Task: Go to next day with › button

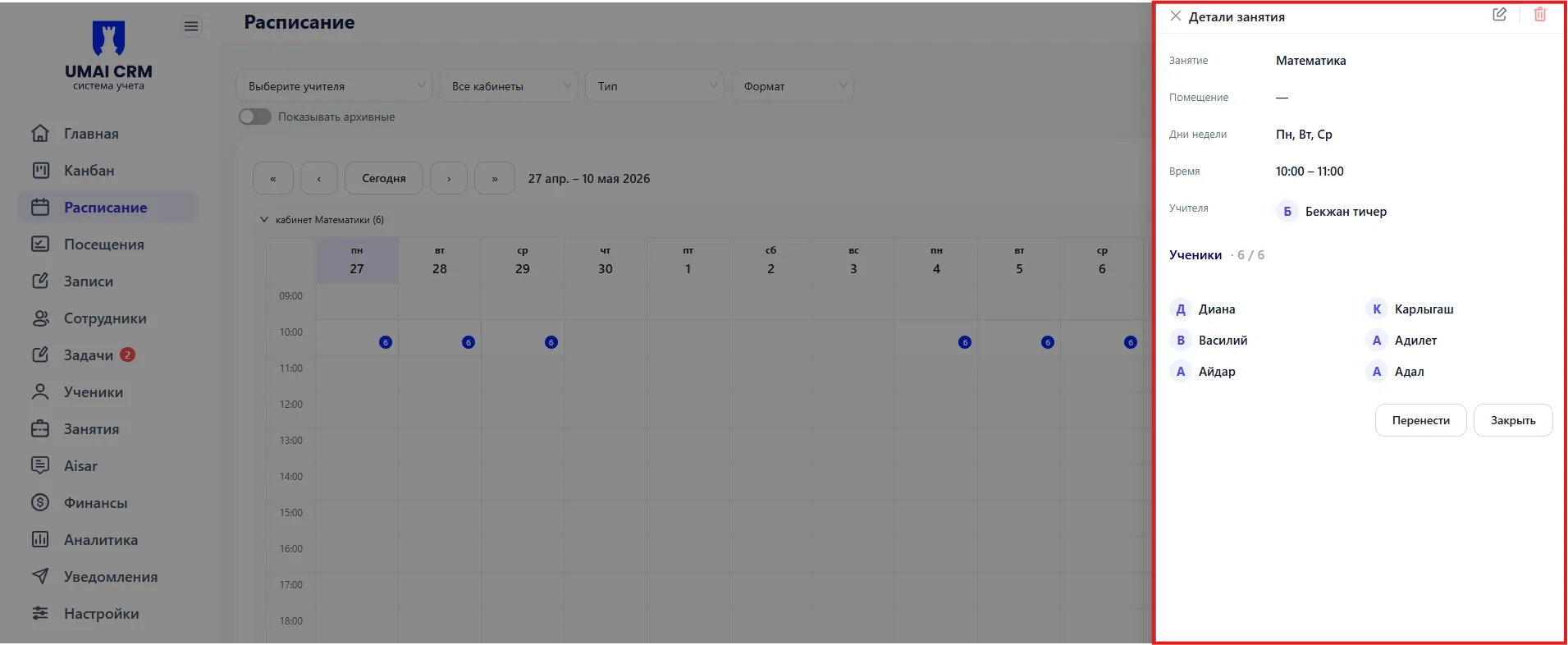Action: coord(449,178)
